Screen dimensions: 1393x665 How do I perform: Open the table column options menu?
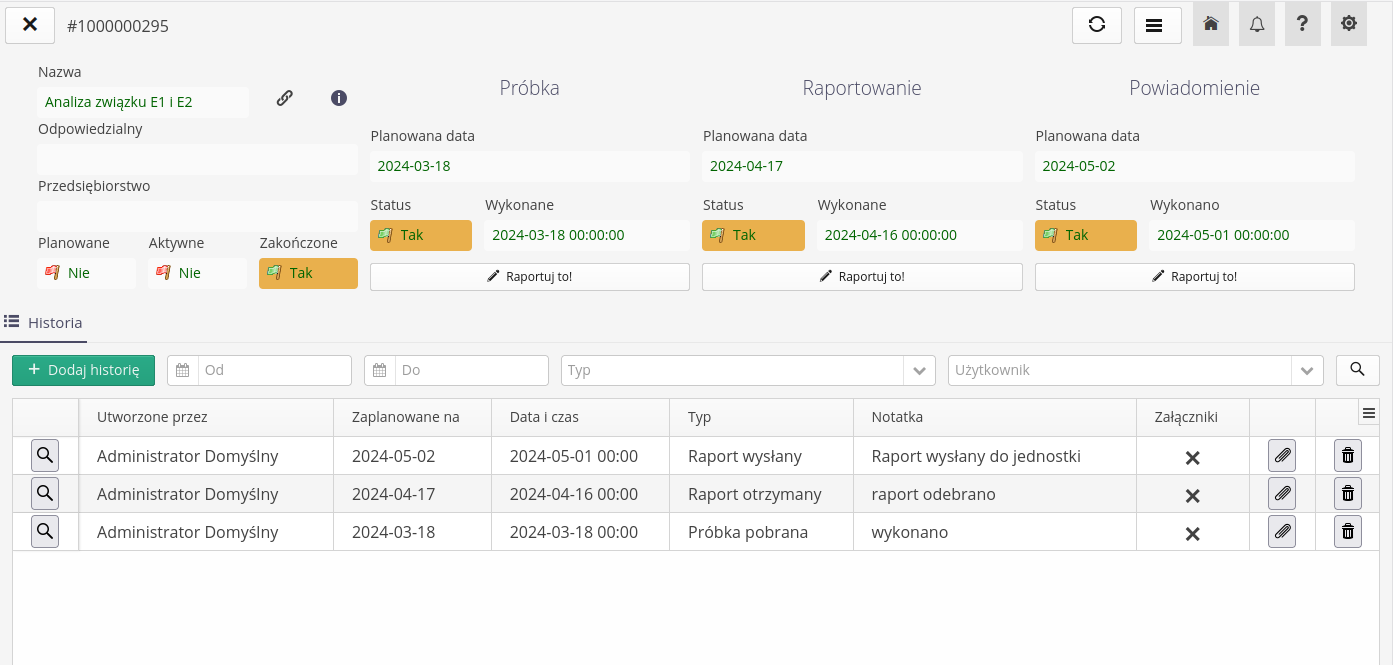(x=1369, y=413)
